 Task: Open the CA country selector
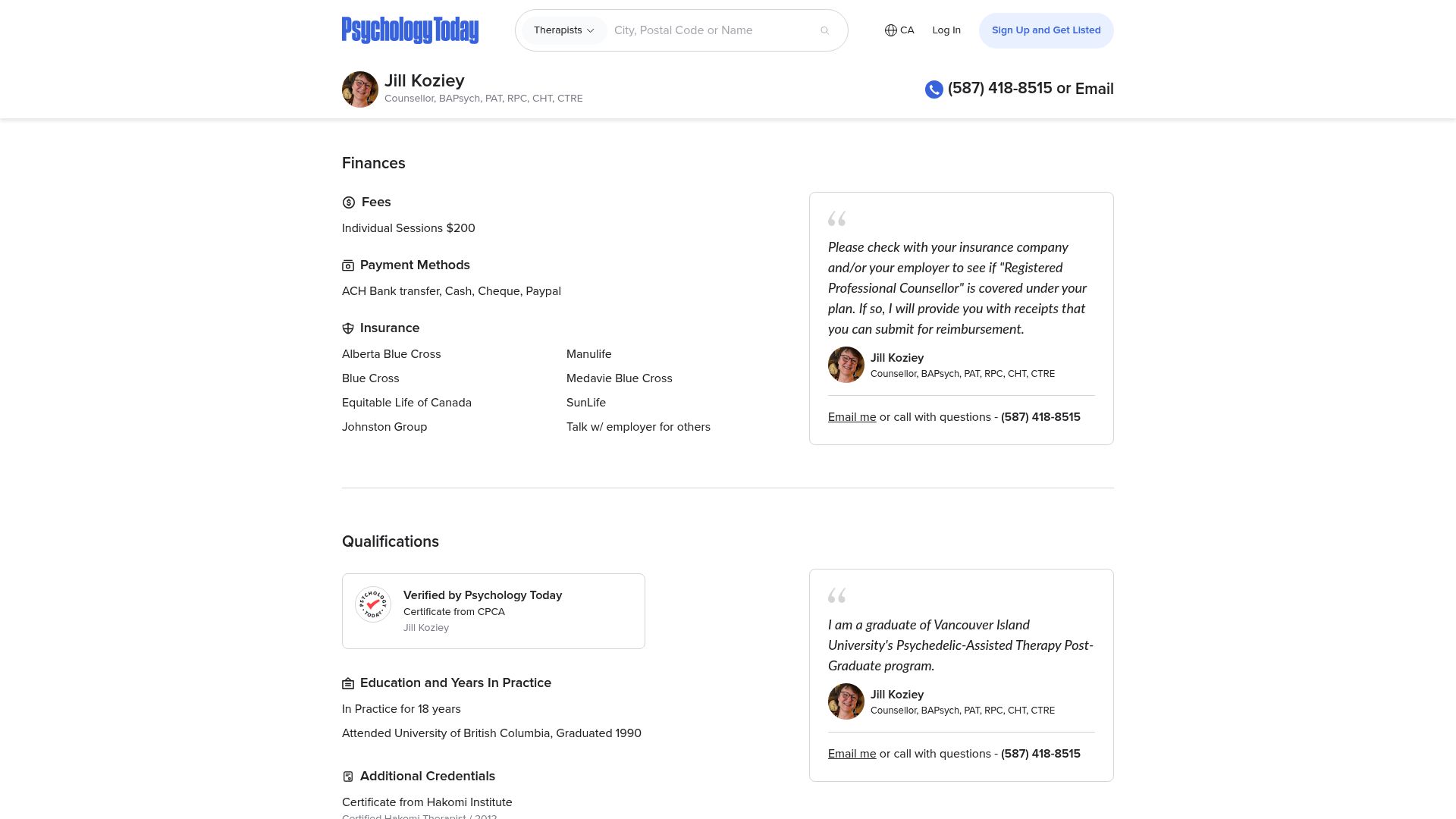pos(907,30)
